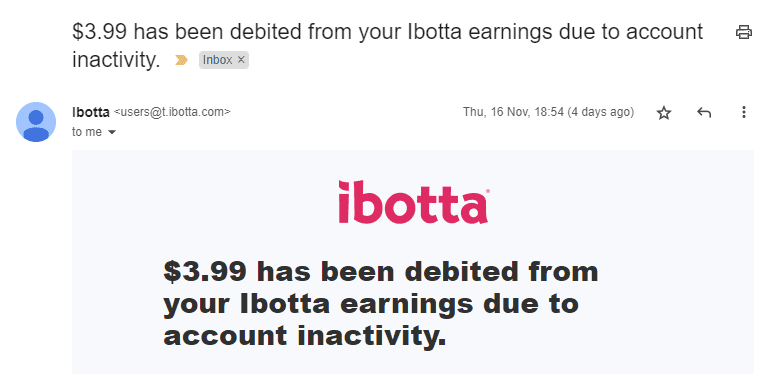The height and width of the screenshot is (374, 764).
Task: Click the Thu, 16 Nov, 18:54 timestamp
Action: (x=513, y=112)
